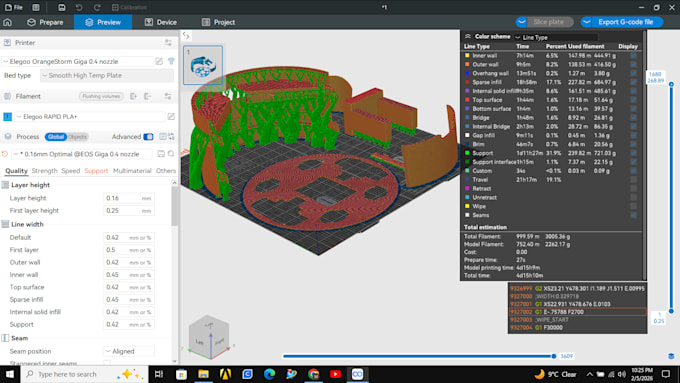Open File Explorer from taskbar
The height and width of the screenshot is (383, 680).
click(x=203, y=374)
